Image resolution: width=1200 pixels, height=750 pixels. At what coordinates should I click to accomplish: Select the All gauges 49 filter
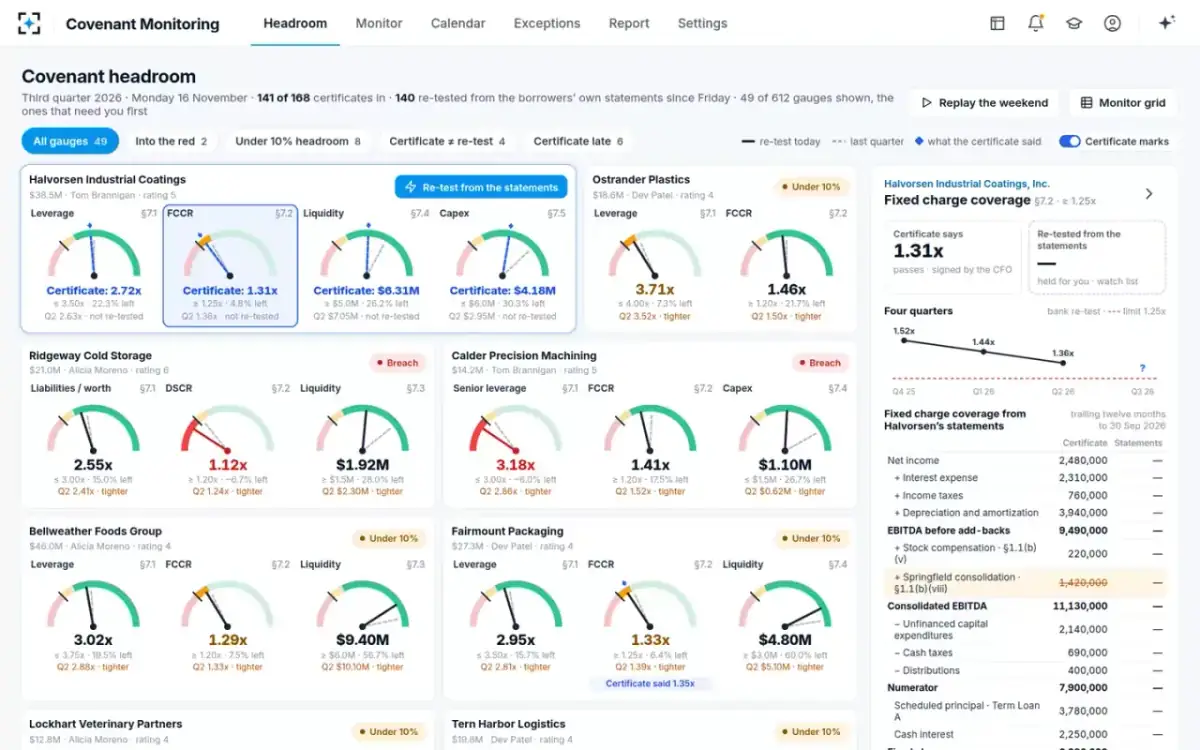(70, 142)
